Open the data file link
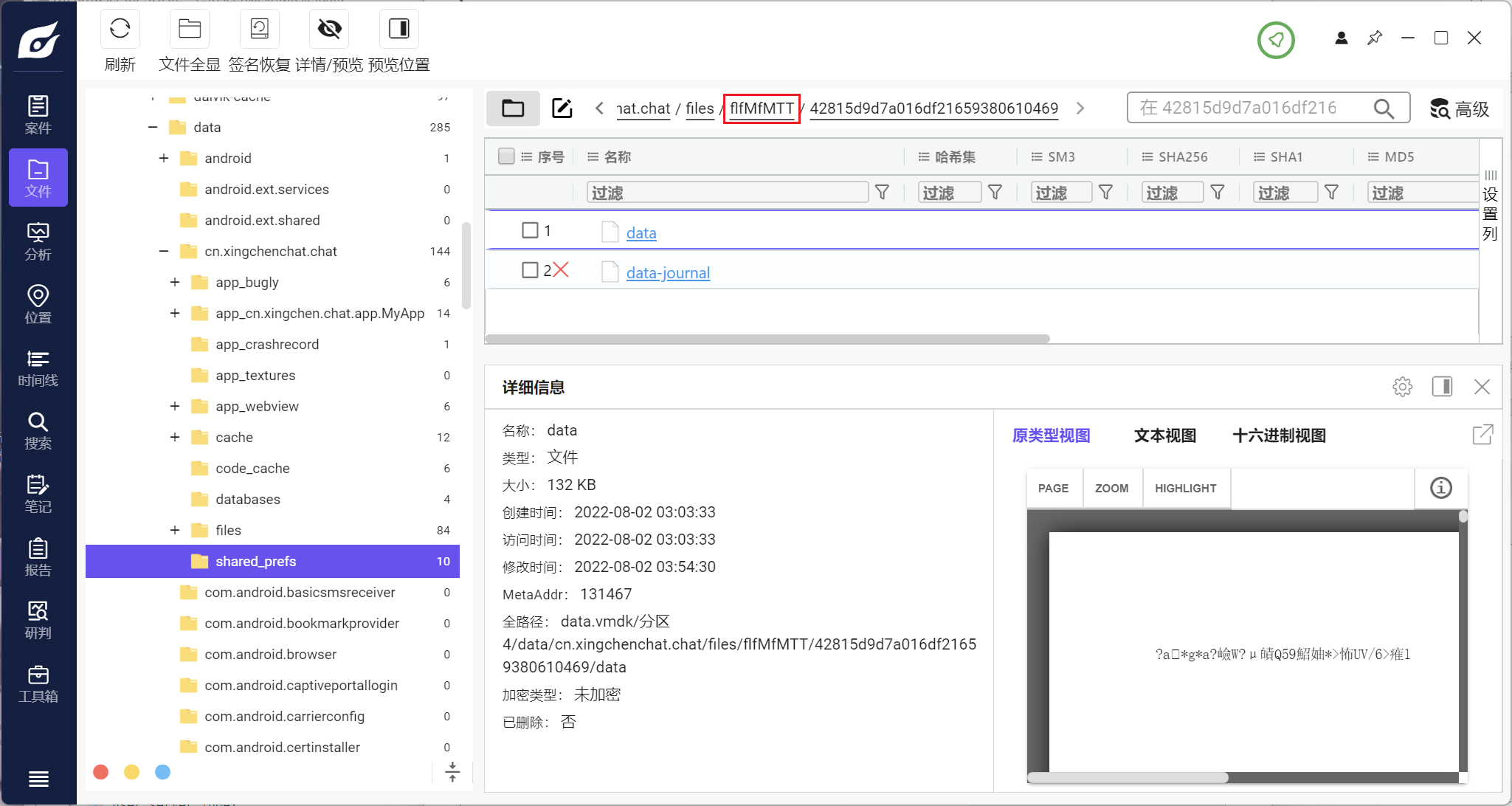Screen dimensions: 1512x806 click(x=641, y=233)
